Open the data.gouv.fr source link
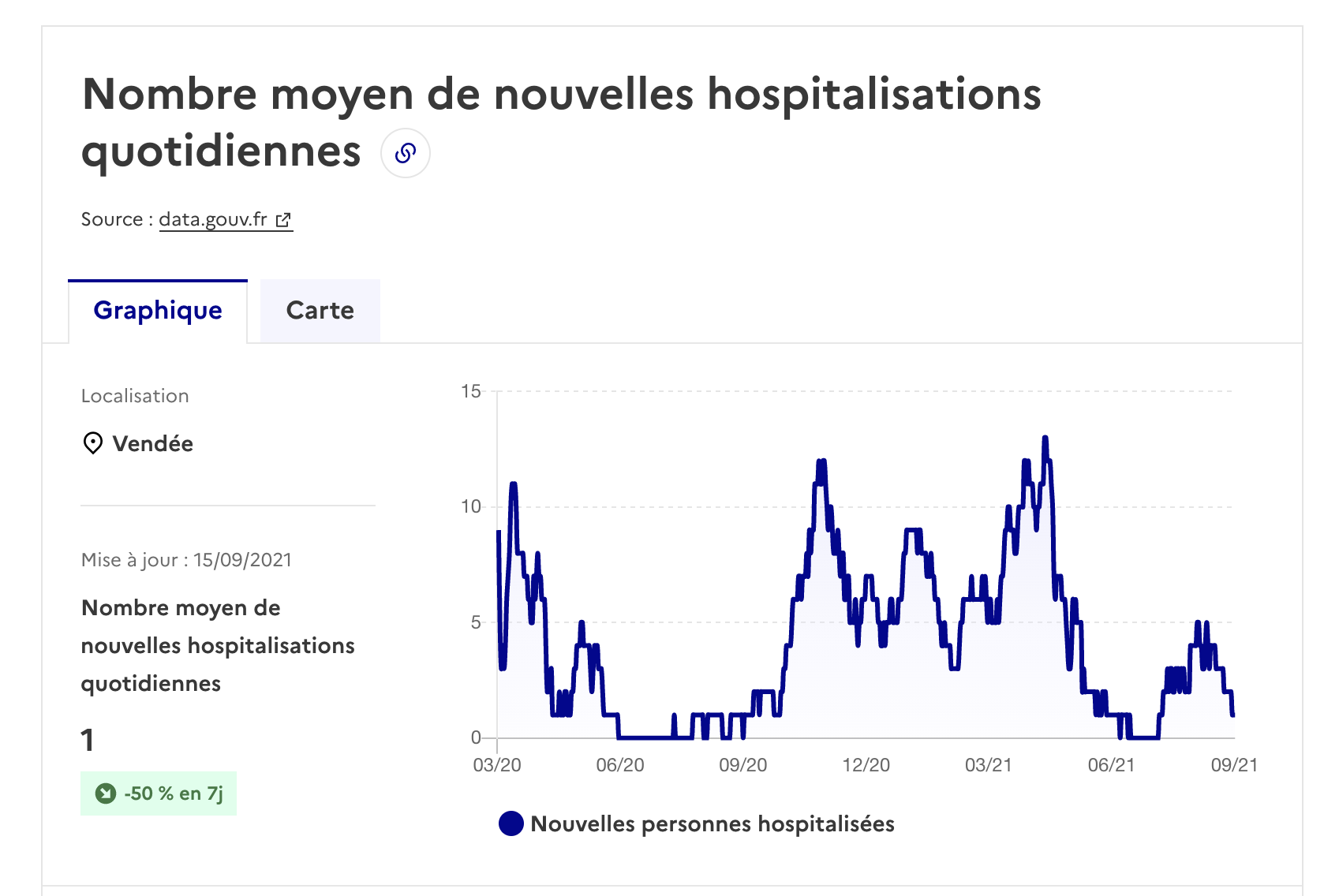Image resolution: width=1324 pixels, height=896 pixels. click(213, 219)
